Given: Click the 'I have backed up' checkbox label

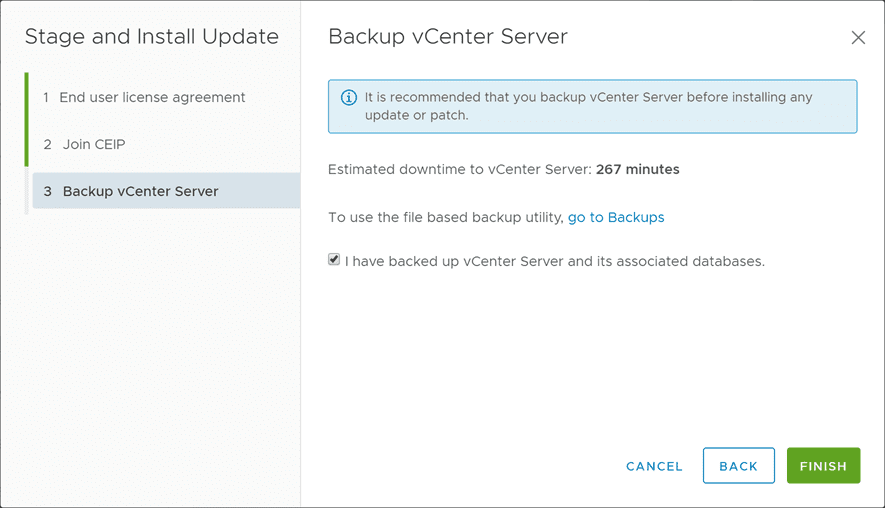Looking at the screenshot, I should coord(555,262).
